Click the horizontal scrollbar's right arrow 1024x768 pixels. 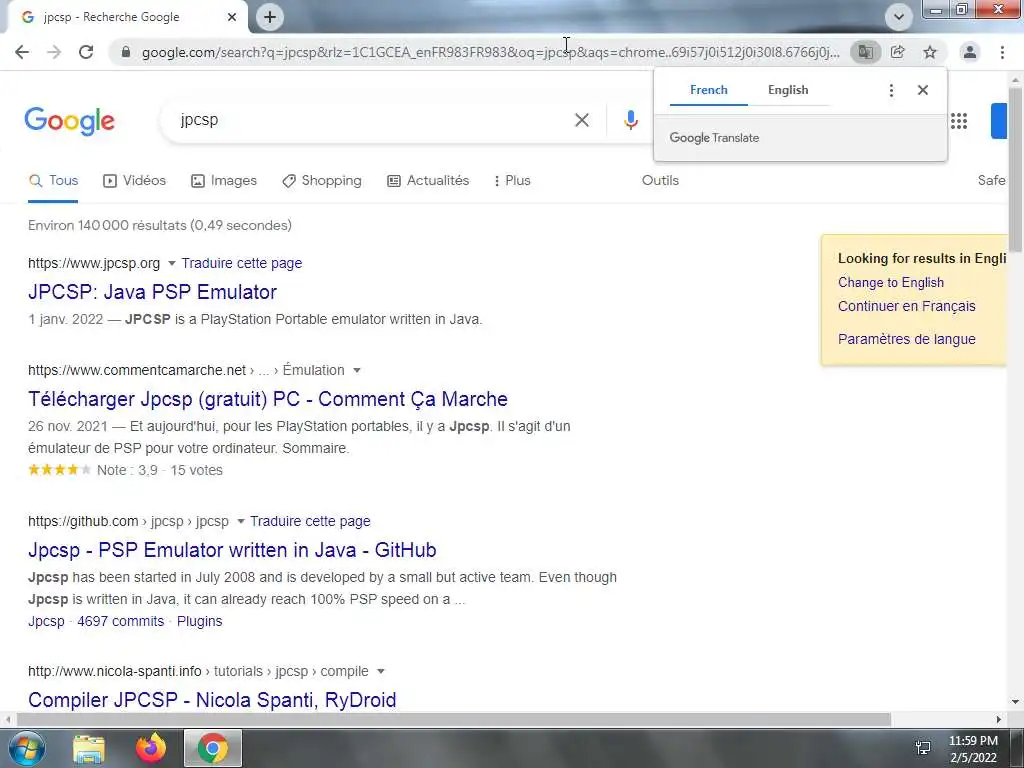[x=999, y=719]
